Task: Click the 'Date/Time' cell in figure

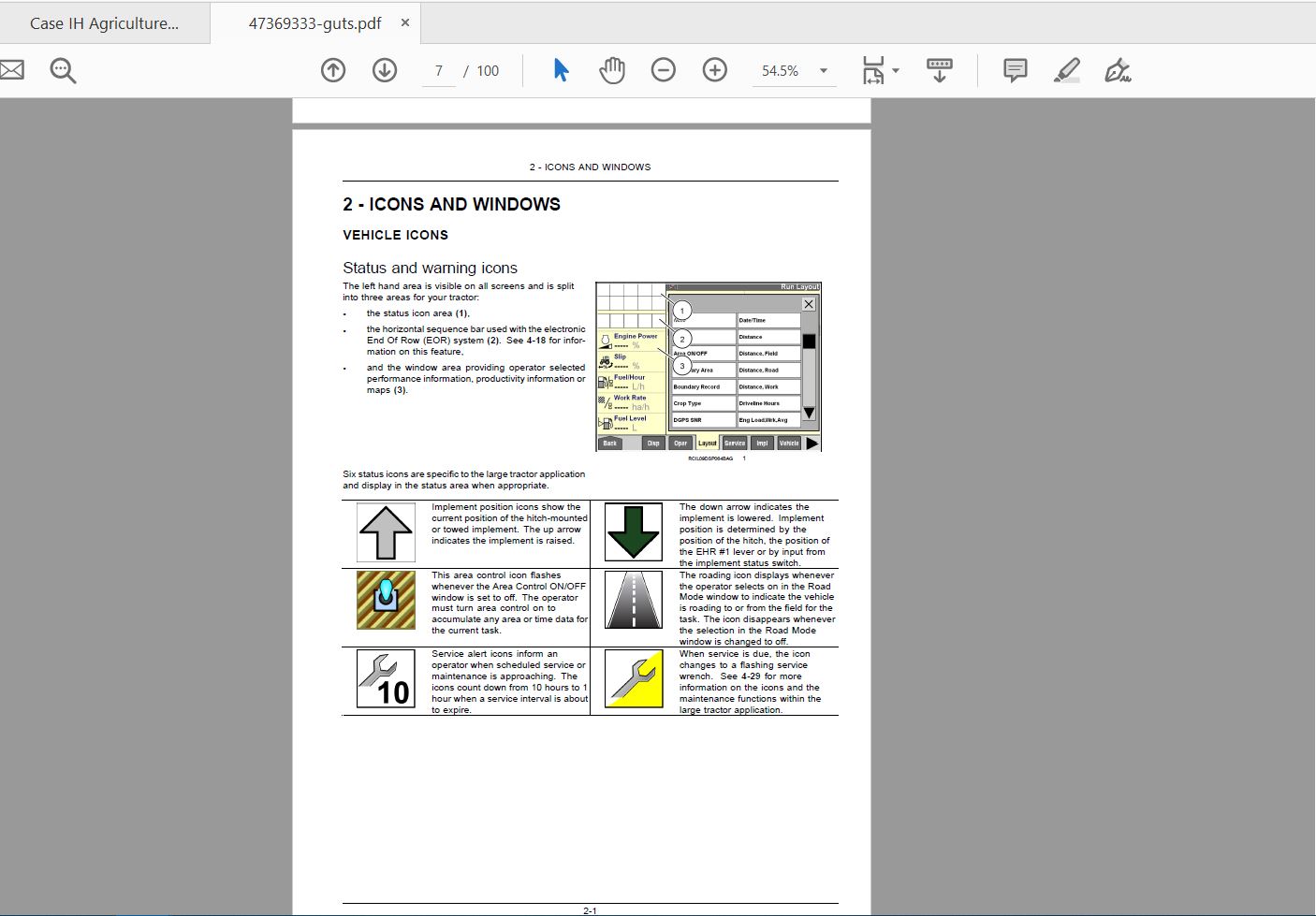Action: (x=768, y=320)
